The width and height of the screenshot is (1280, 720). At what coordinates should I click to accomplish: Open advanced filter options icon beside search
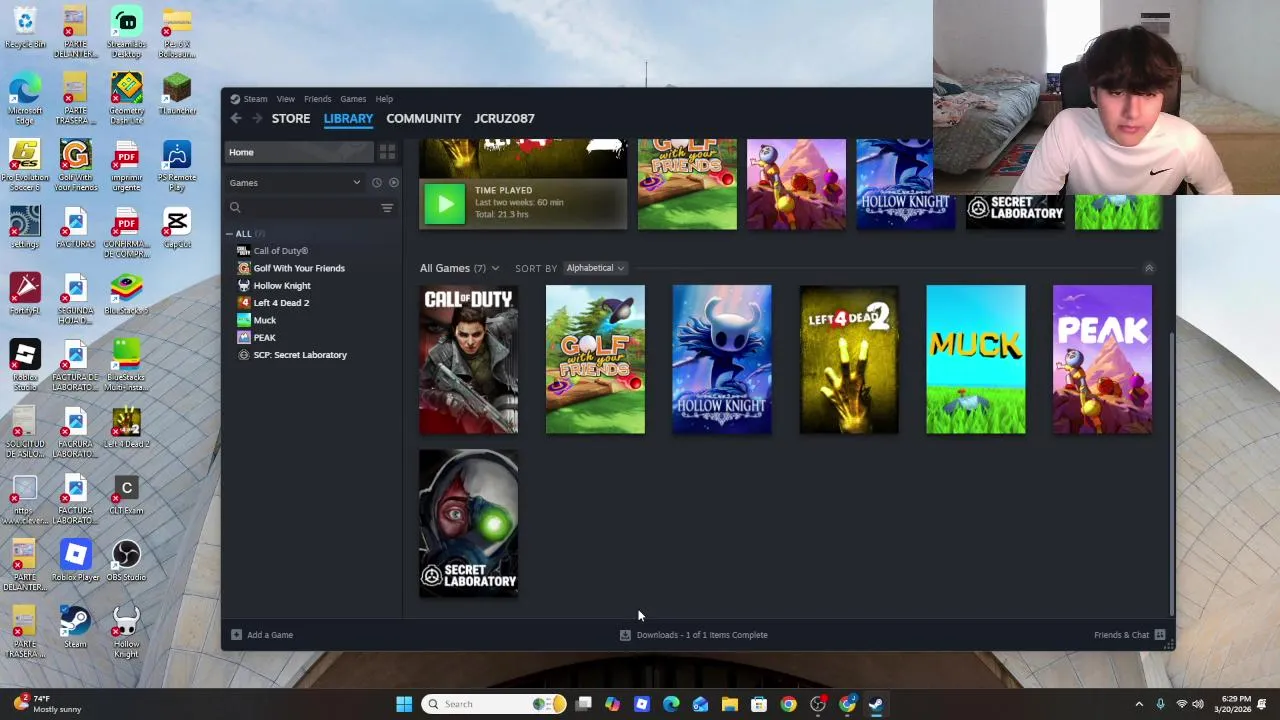(387, 208)
